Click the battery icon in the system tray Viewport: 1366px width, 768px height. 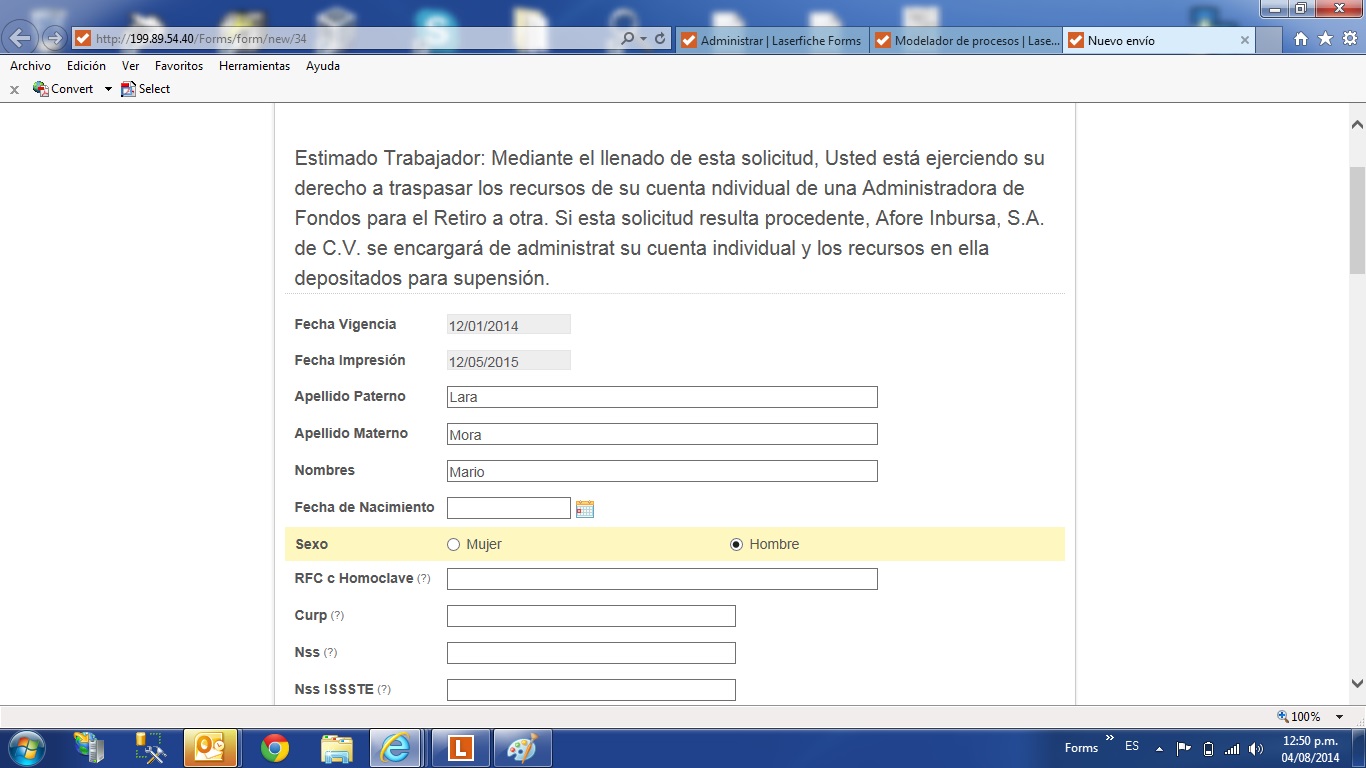click(x=1208, y=748)
